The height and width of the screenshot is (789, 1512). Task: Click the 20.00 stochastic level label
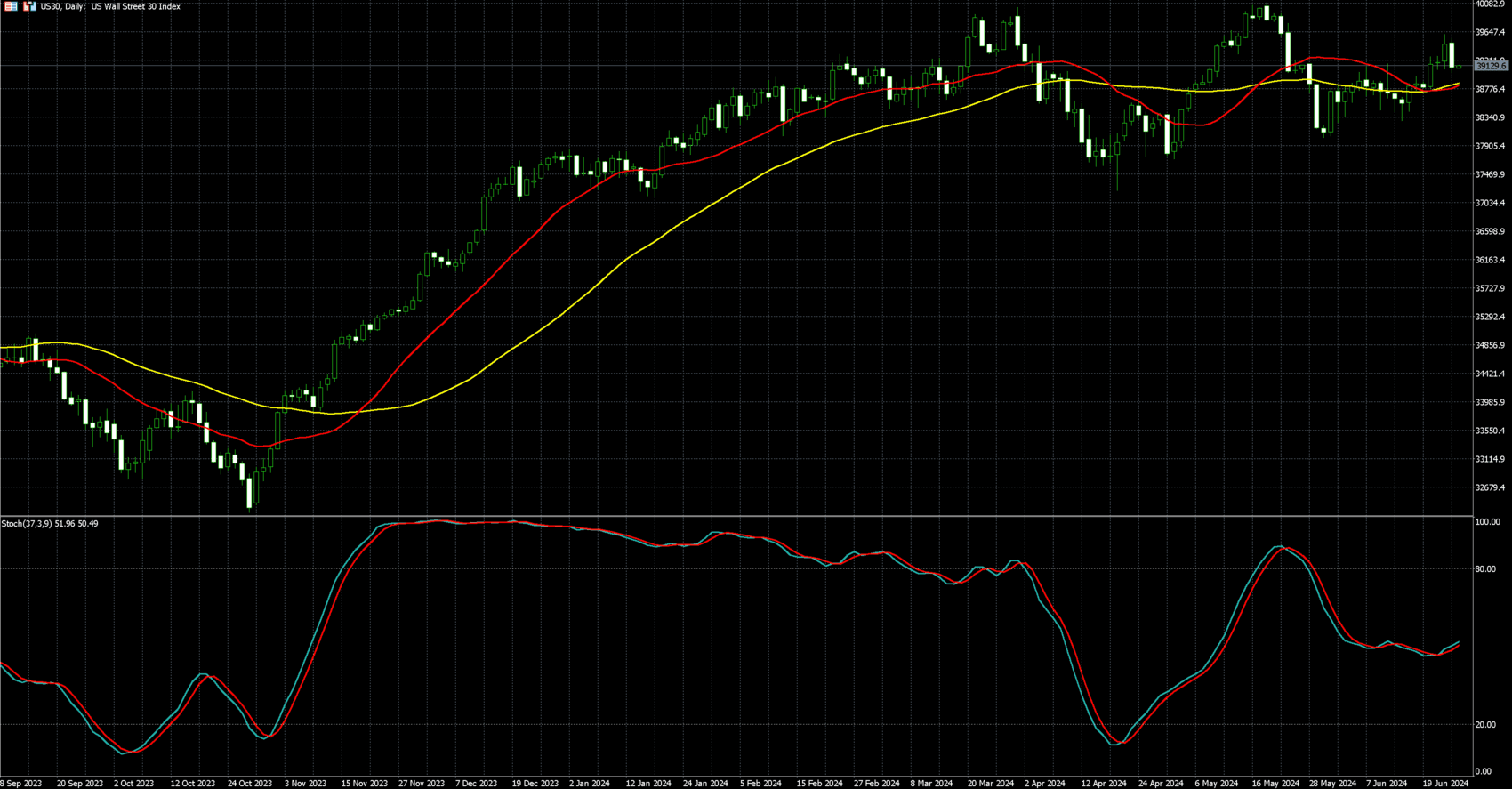[1484, 725]
